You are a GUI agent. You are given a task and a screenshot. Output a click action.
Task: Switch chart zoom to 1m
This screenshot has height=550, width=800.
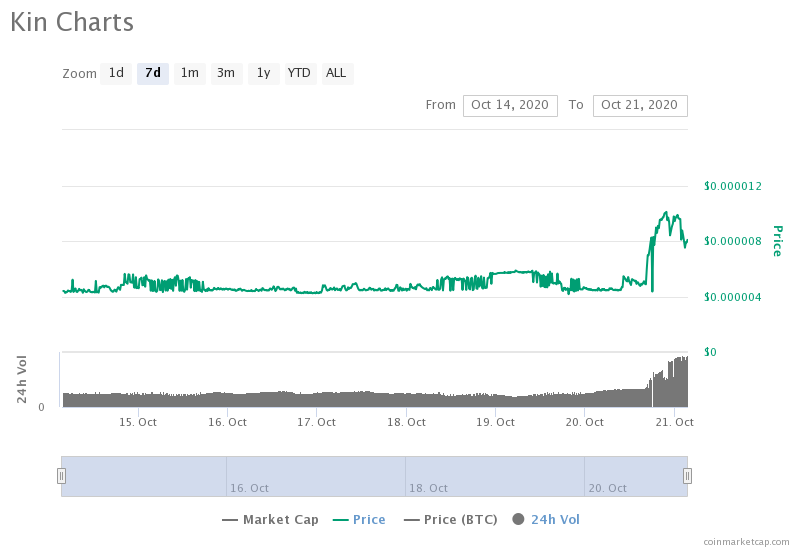click(x=190, y=73)
